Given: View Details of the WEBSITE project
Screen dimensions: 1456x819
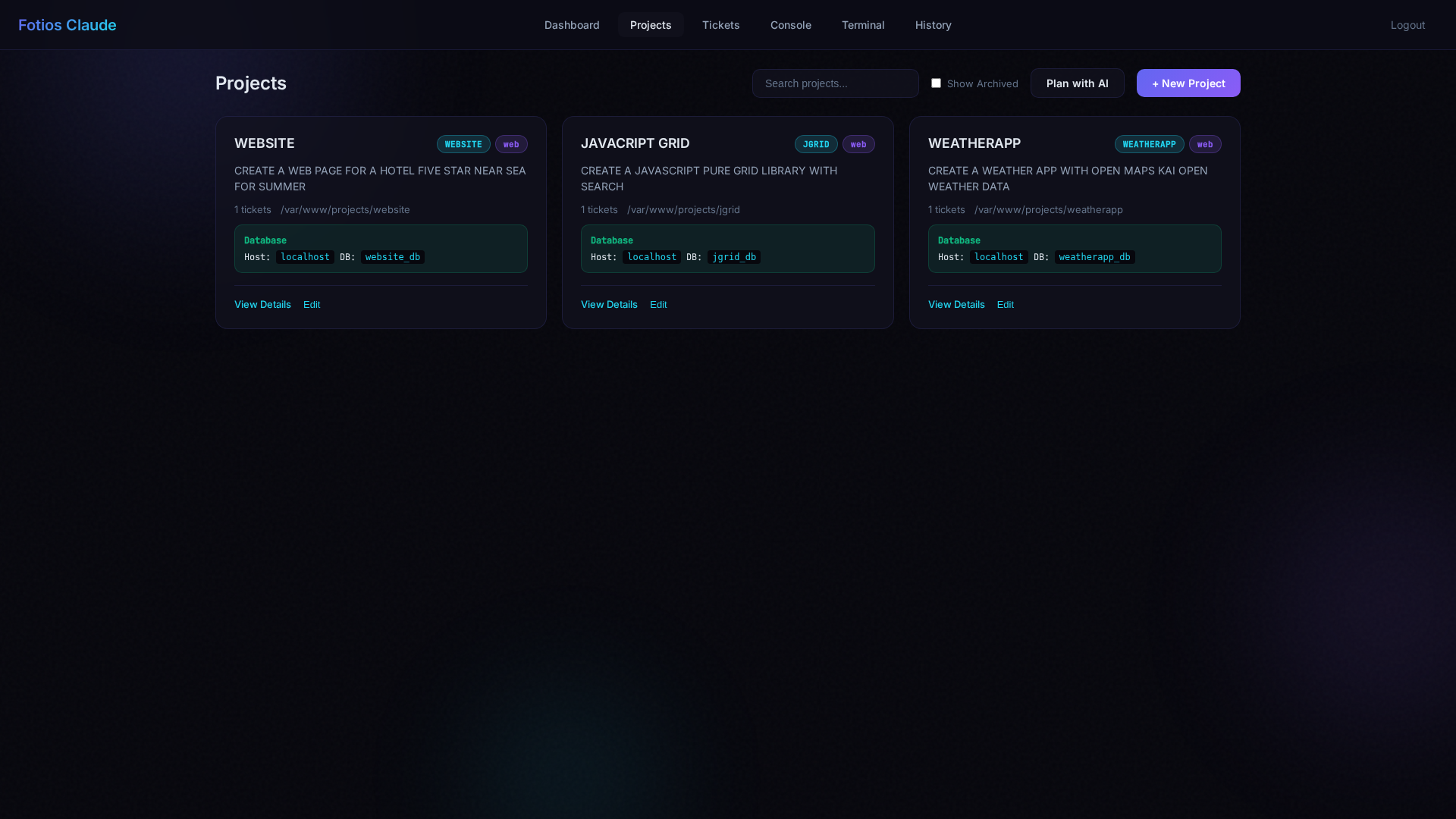Looking at the screenshot, I should 262,304.
